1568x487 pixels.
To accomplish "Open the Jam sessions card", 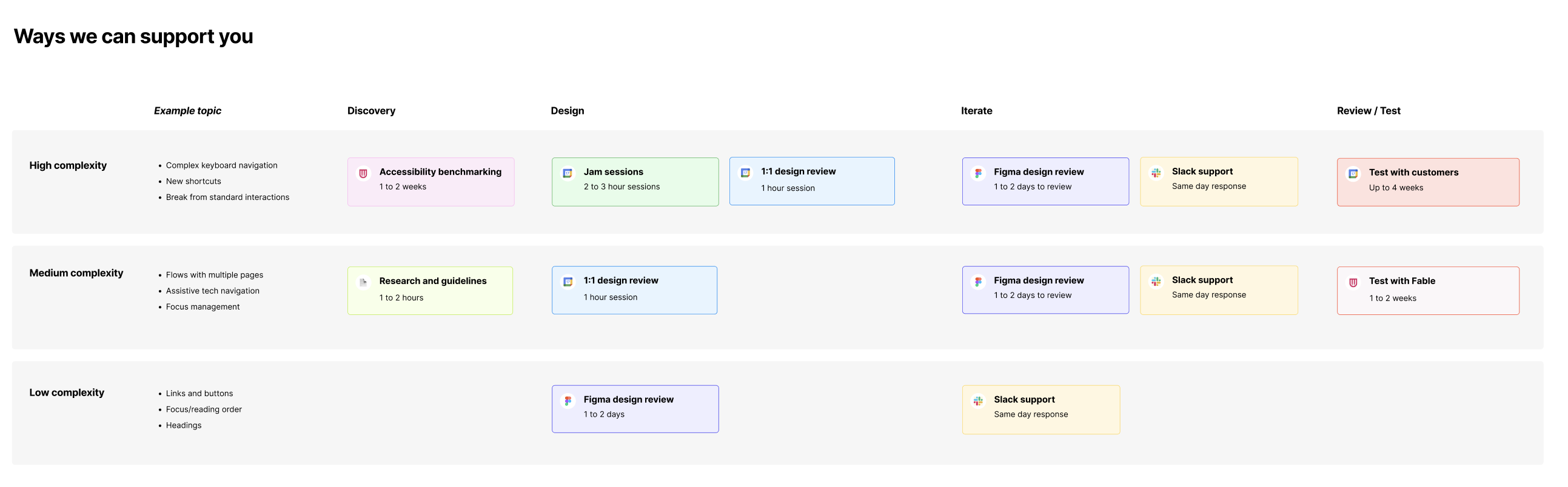I will (635, 182).
